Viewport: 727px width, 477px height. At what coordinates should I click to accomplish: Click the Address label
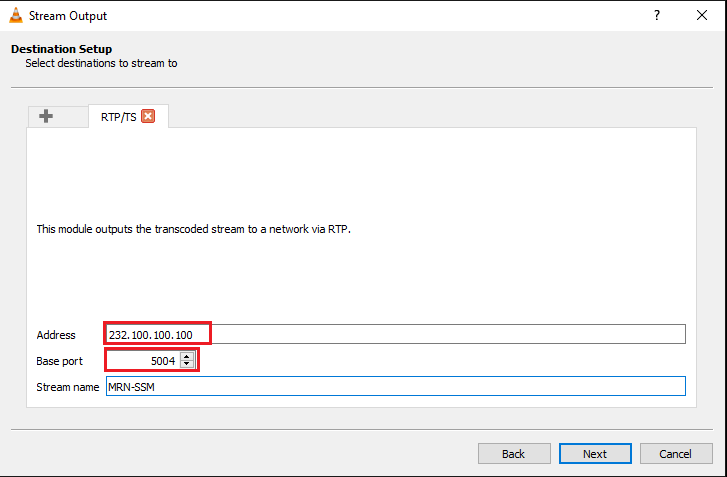pos(56,335)
